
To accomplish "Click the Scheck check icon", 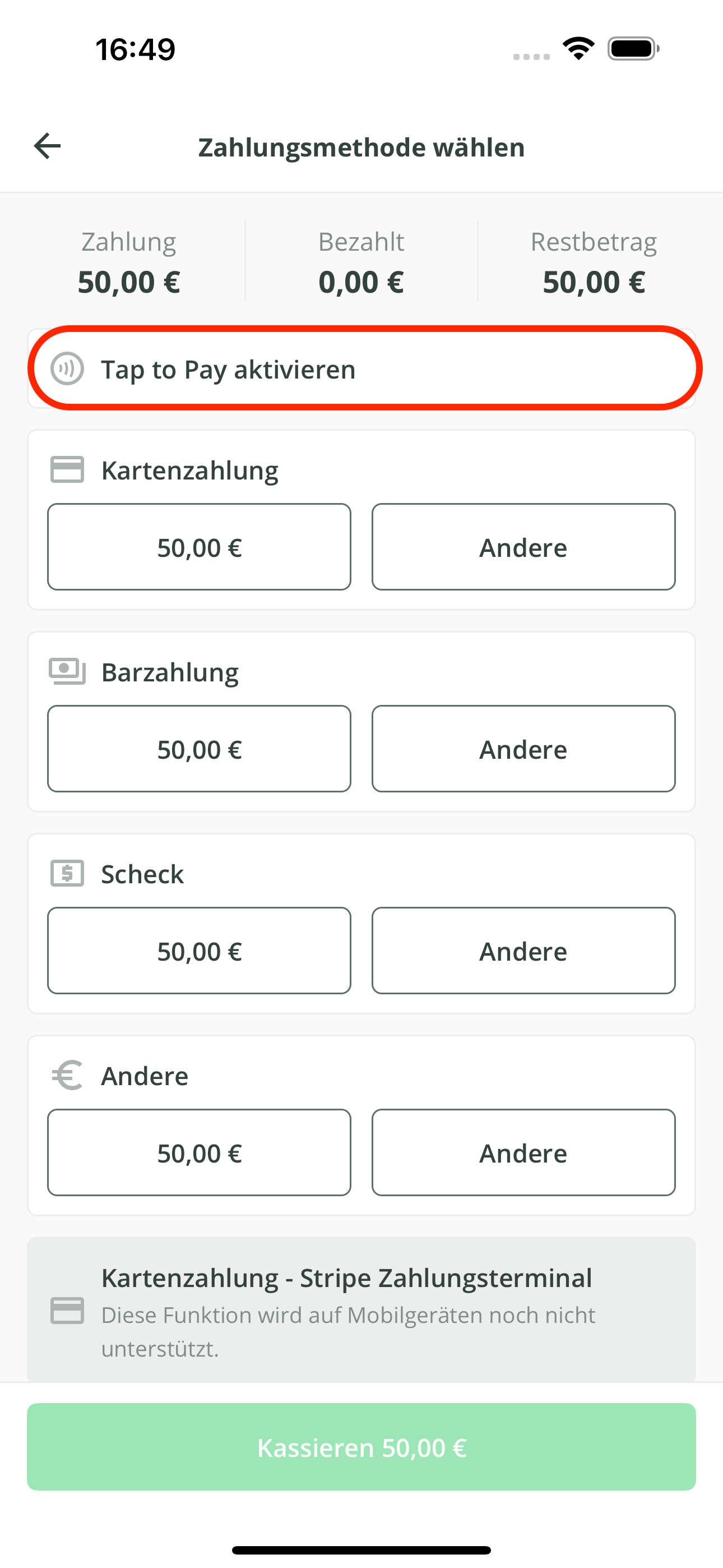I will tap(67, 874).
